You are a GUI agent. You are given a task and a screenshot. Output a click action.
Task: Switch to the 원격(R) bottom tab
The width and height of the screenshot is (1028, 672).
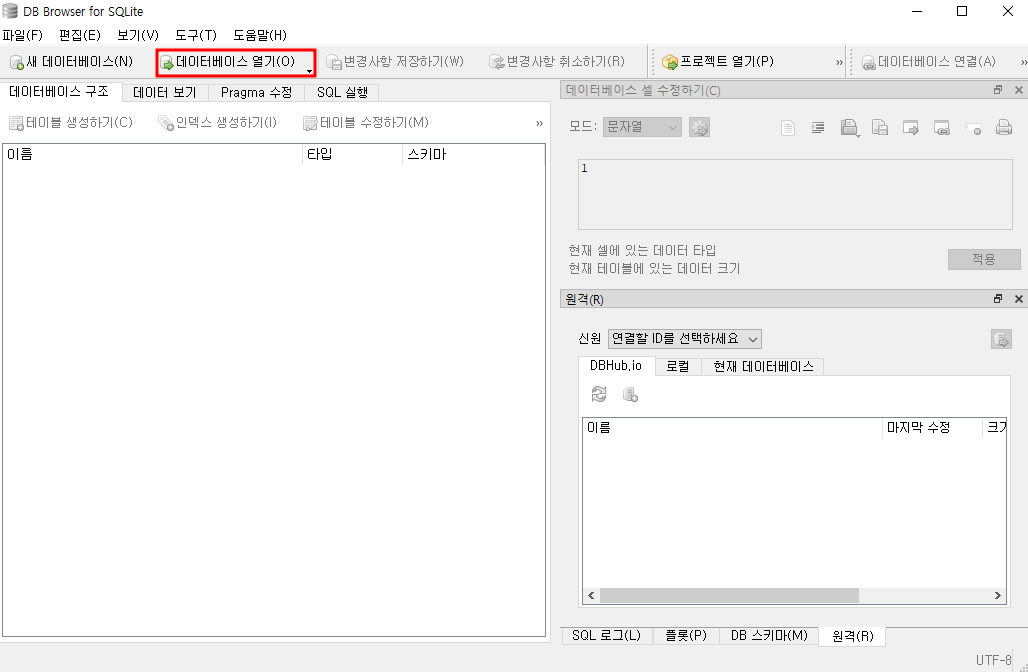coord(852,636)
